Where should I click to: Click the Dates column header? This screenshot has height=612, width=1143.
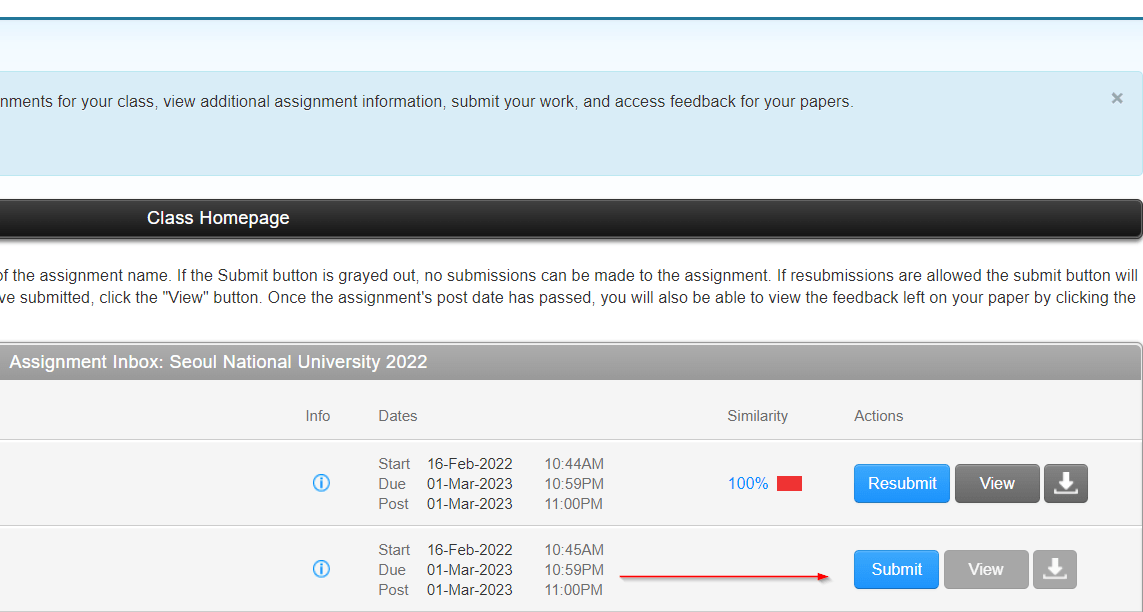(397, 416)
